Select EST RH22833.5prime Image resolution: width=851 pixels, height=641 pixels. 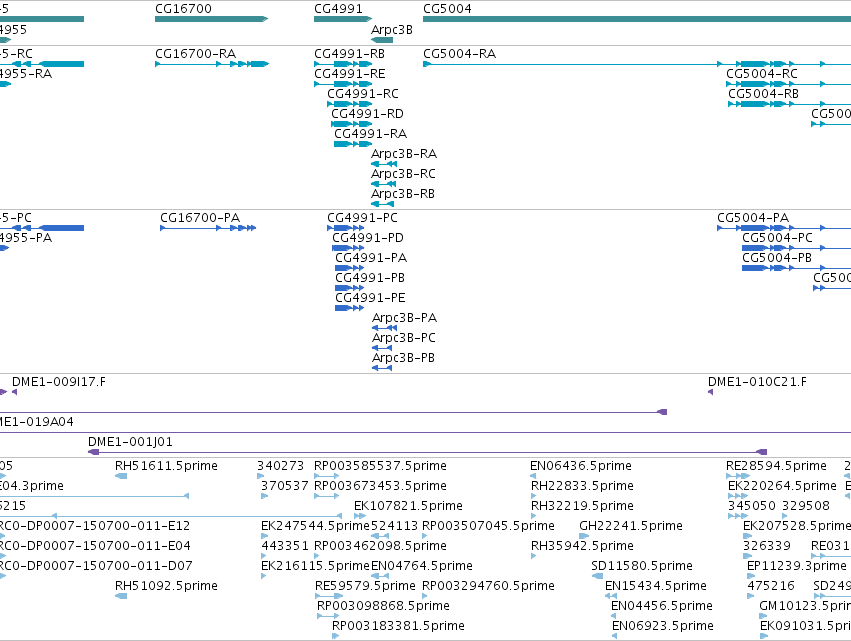pyautogui.click(x=534, y=496)
